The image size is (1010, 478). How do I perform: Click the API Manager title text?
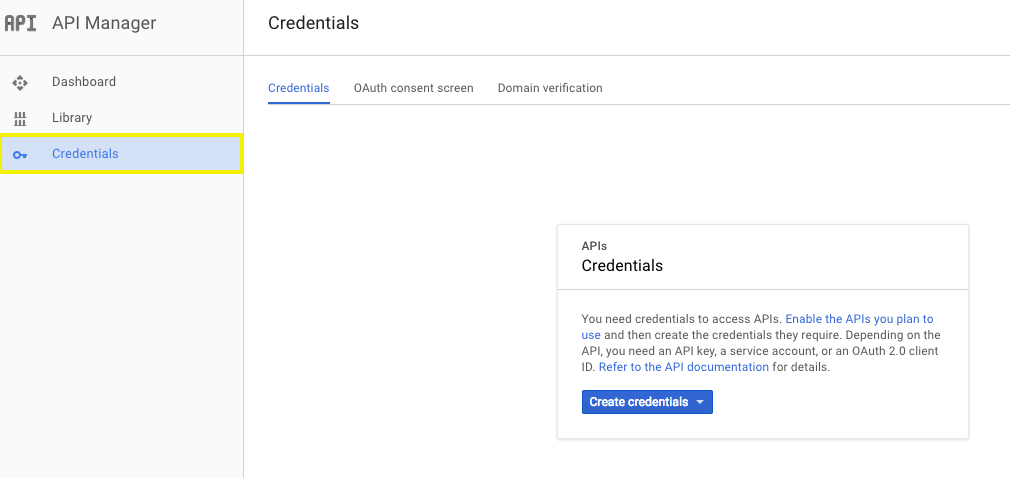click(x=104, y=23)
